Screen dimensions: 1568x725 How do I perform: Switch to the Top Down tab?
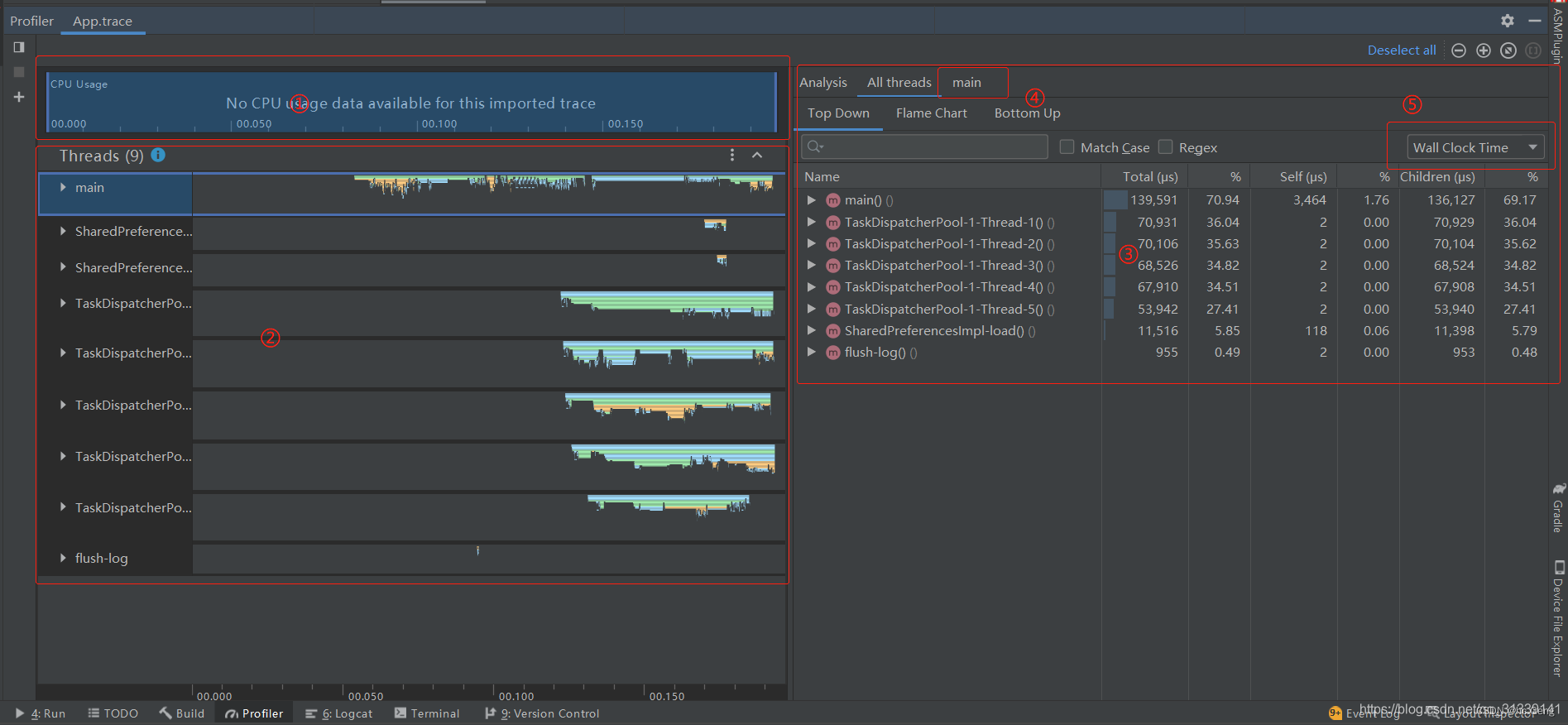point(838,113)
